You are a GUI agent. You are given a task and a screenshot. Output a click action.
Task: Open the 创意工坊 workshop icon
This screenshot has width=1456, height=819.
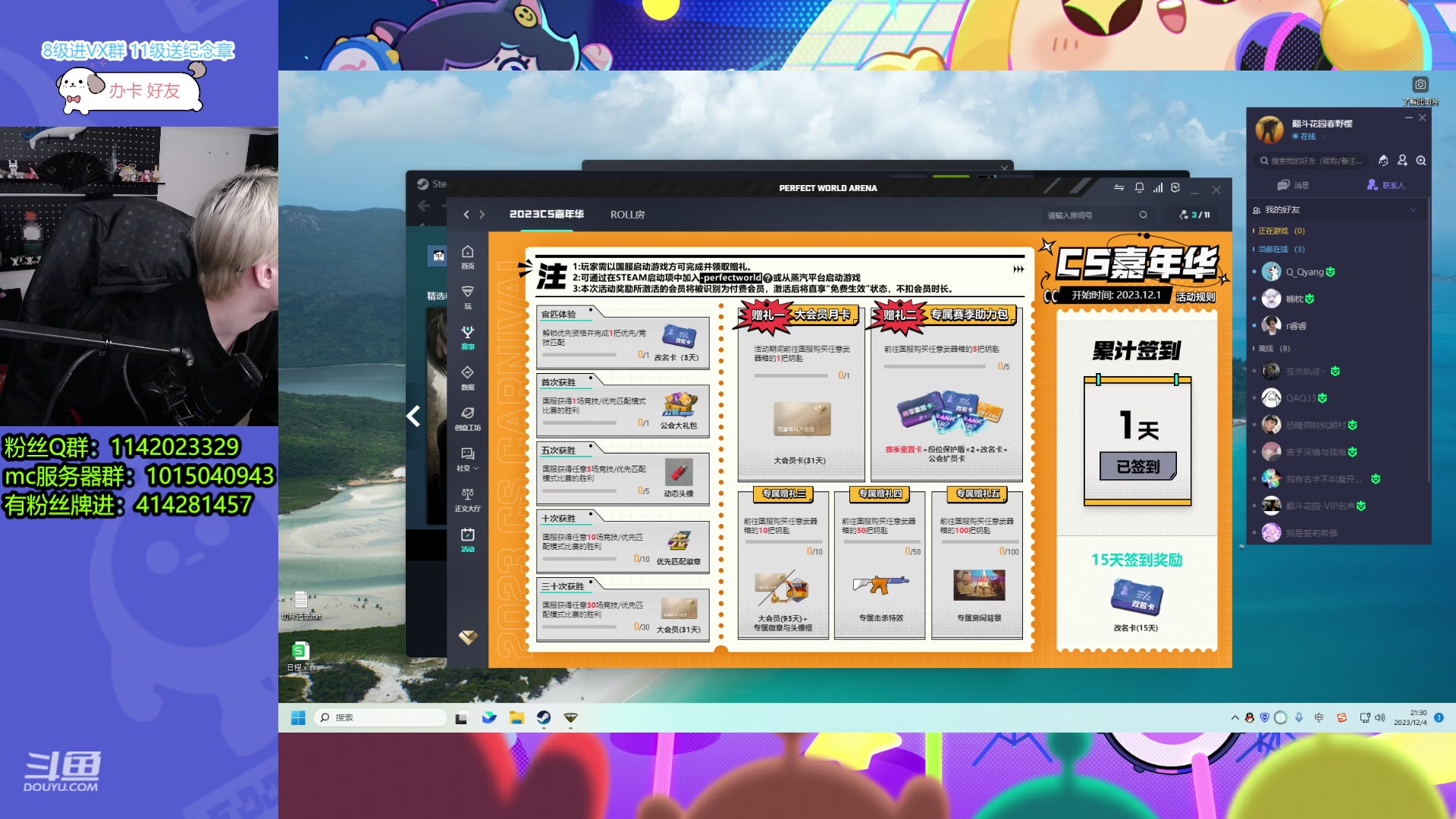tap(468, 418)
